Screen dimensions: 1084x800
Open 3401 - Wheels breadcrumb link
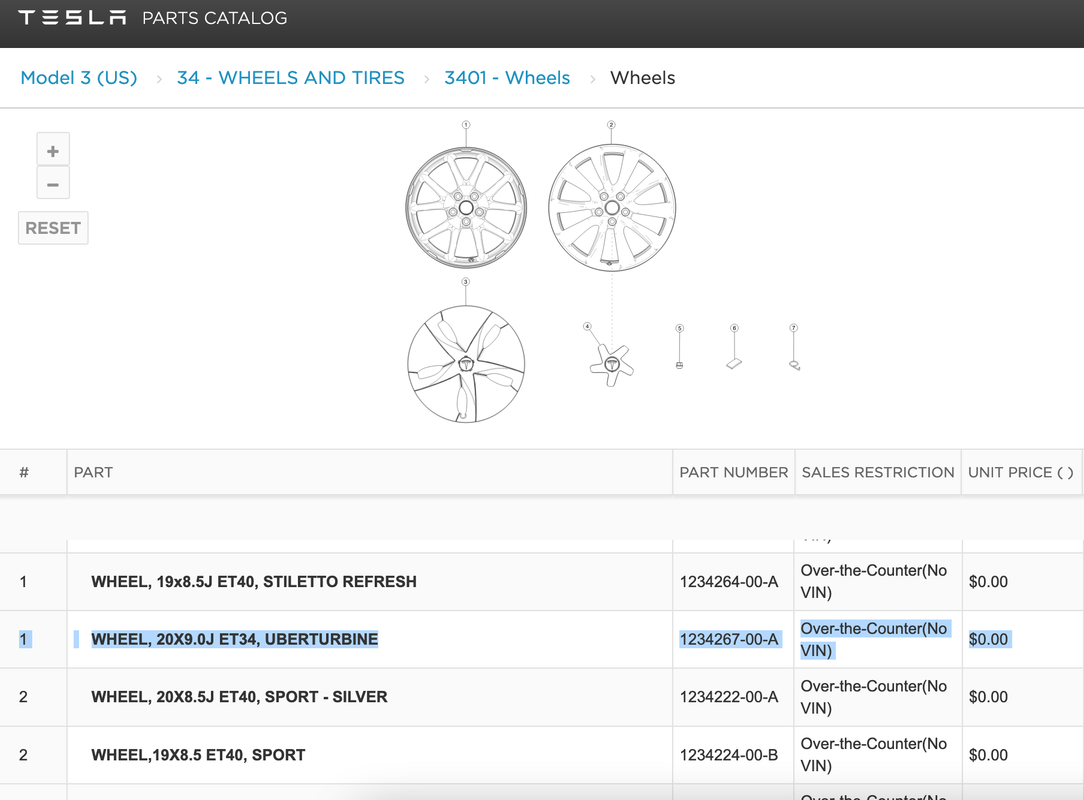coord(507,77)
